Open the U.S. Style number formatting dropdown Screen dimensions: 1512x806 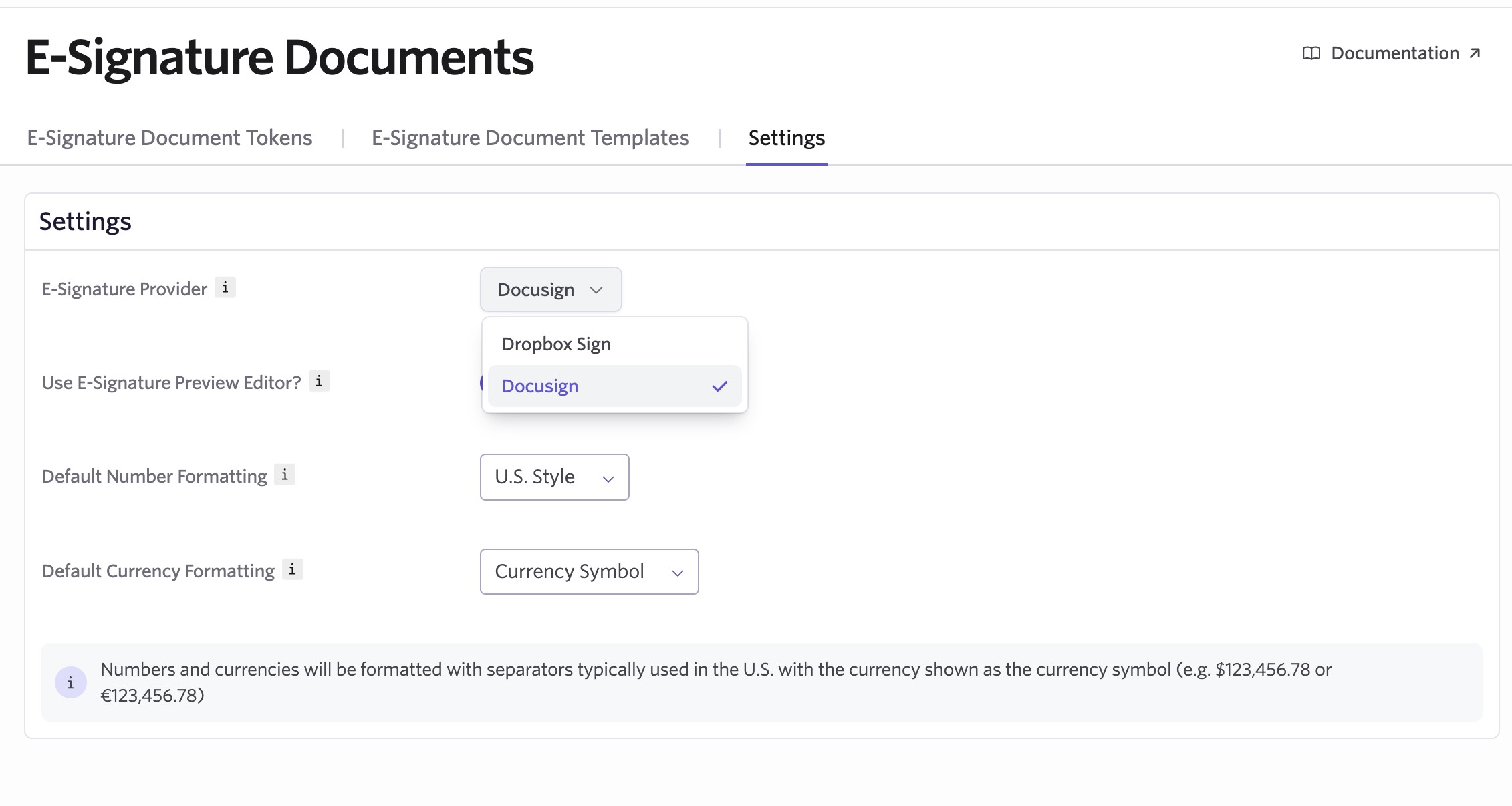(x=554, y=477)
